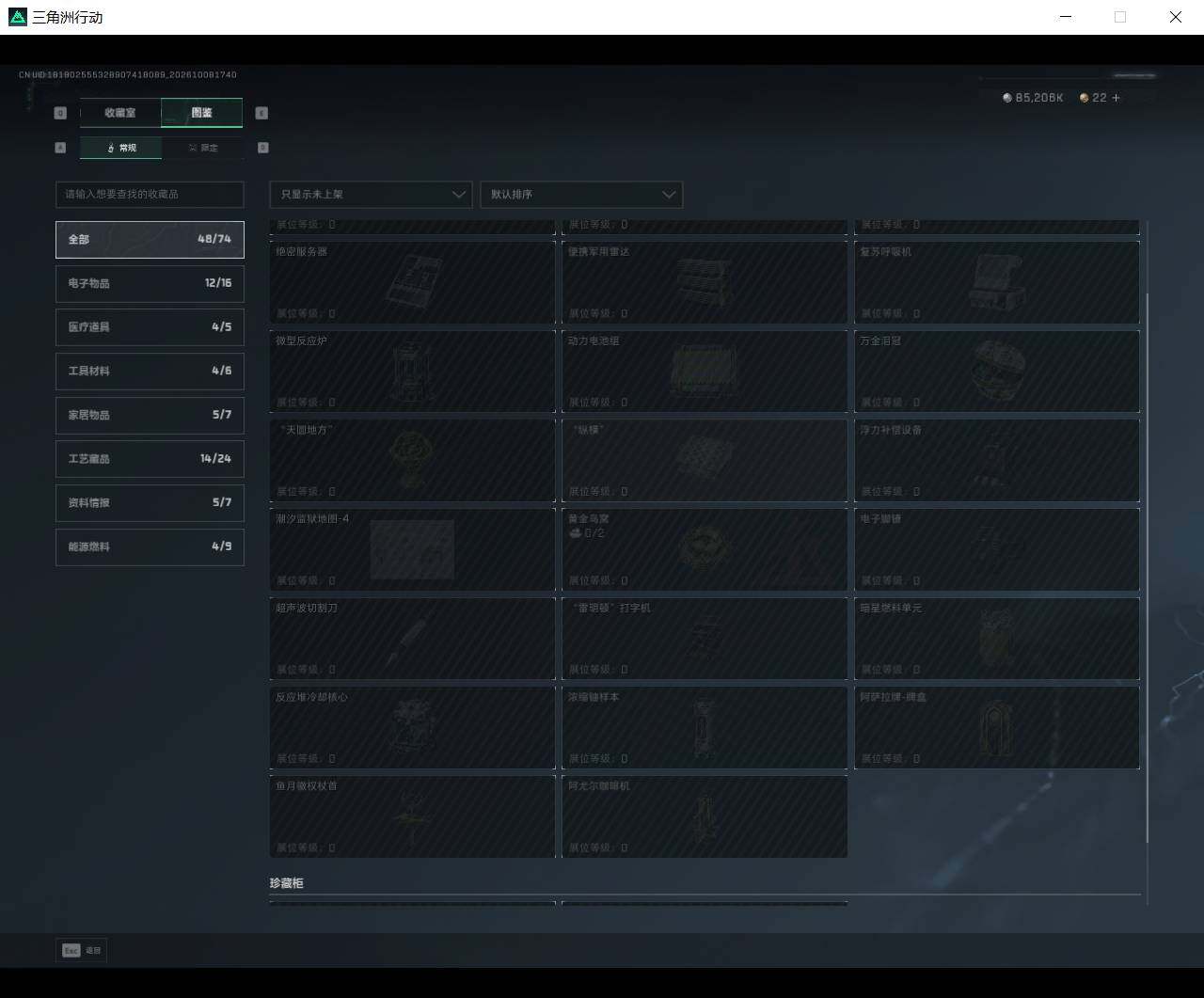Select the 阿萨拉牌-牌盒 card box icon
Screen dimensions: 1204x998
pos(996,727)
